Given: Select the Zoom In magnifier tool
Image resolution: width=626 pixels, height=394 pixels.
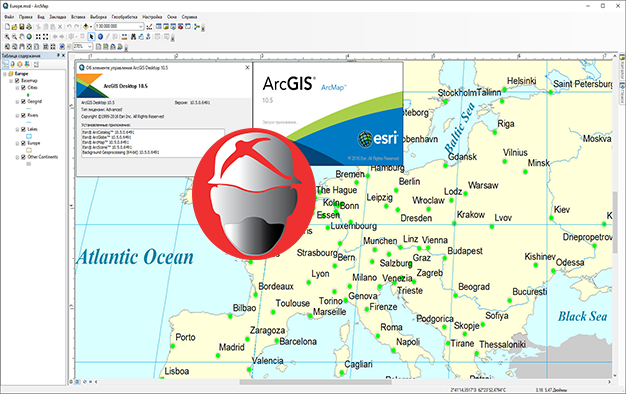Looking at the screenshot, I should coord(7,37).
